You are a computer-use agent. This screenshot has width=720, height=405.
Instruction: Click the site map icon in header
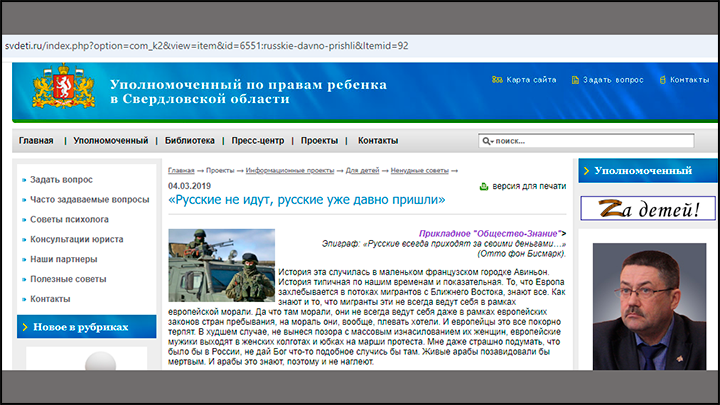497,80
